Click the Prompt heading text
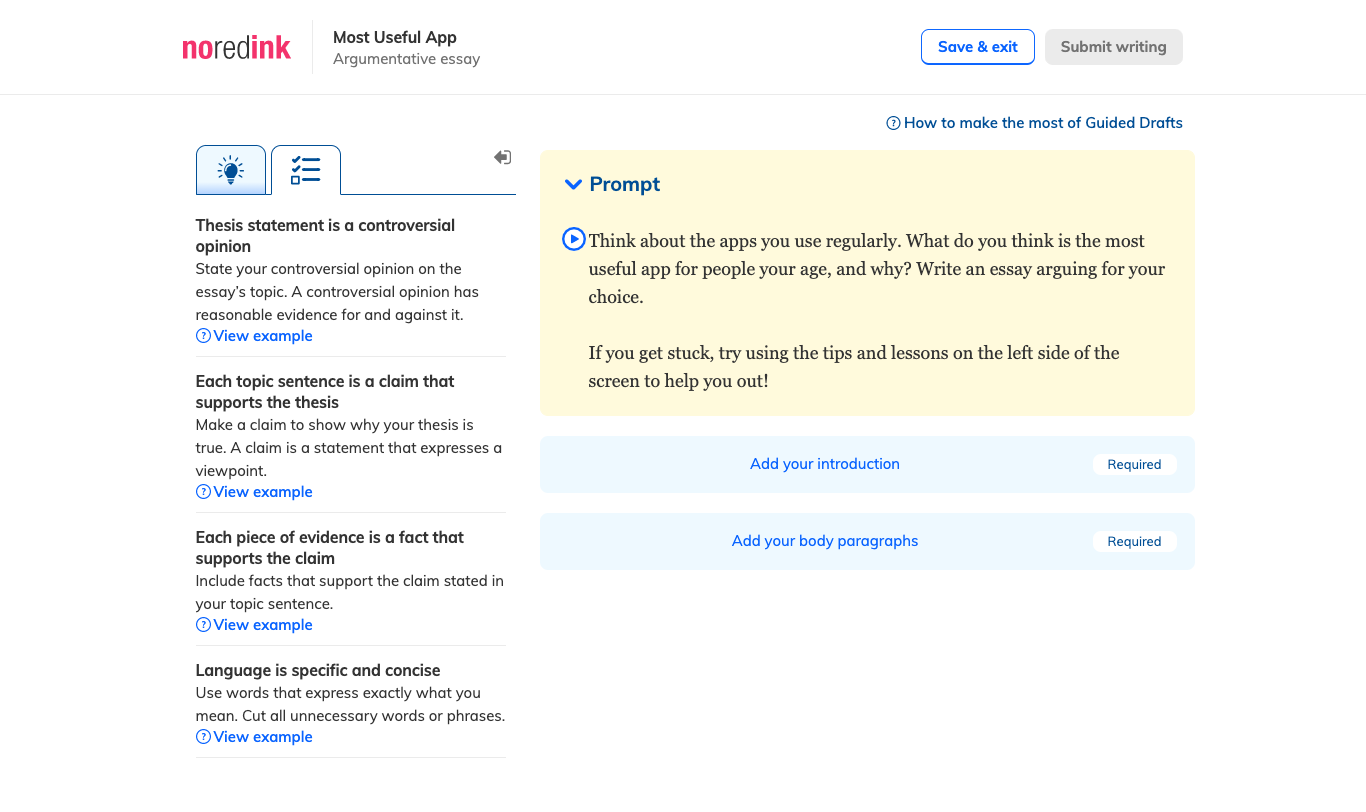This screenshot has width=1366, height=812. click(625, 184)
